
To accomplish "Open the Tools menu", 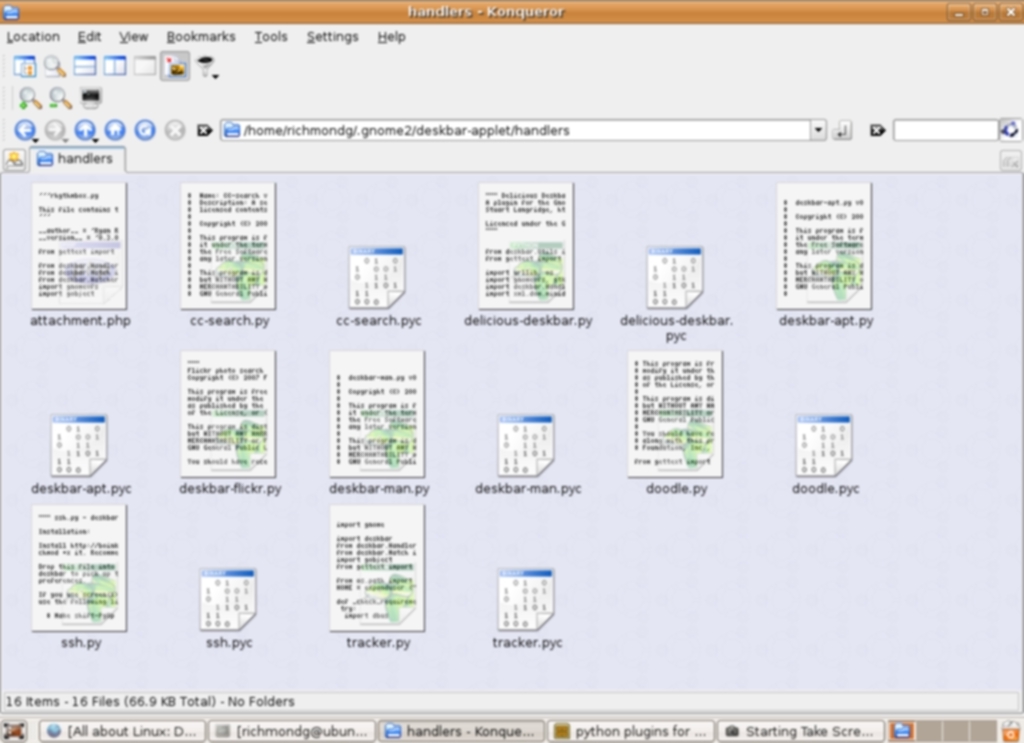I will [x=271, y=37].
